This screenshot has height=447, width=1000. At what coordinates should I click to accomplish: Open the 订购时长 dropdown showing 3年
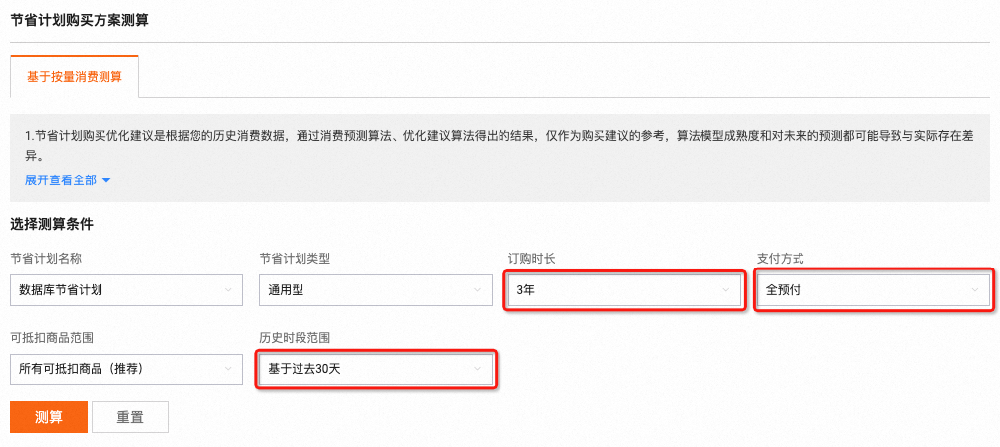(612, 290)
